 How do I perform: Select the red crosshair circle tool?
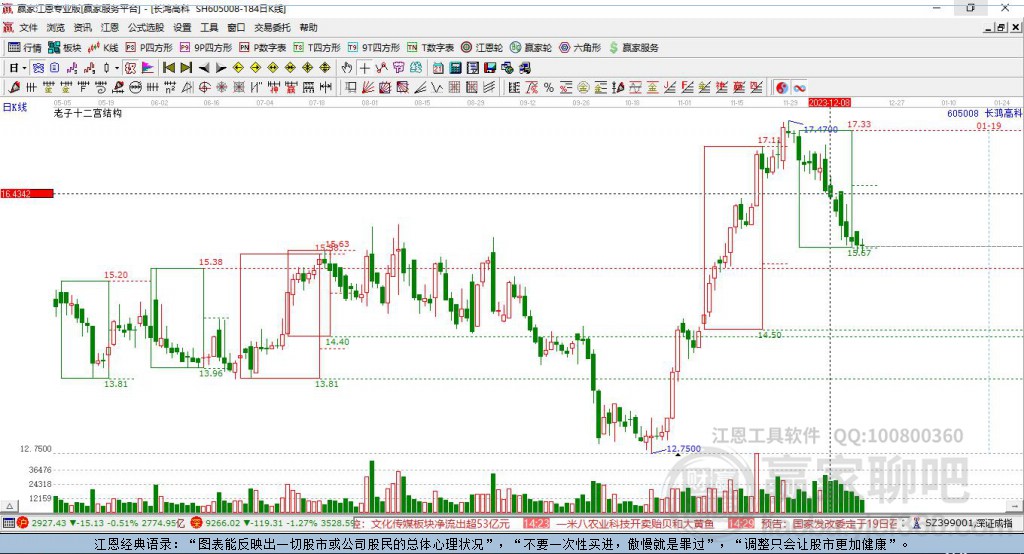[x=204, y=88]
